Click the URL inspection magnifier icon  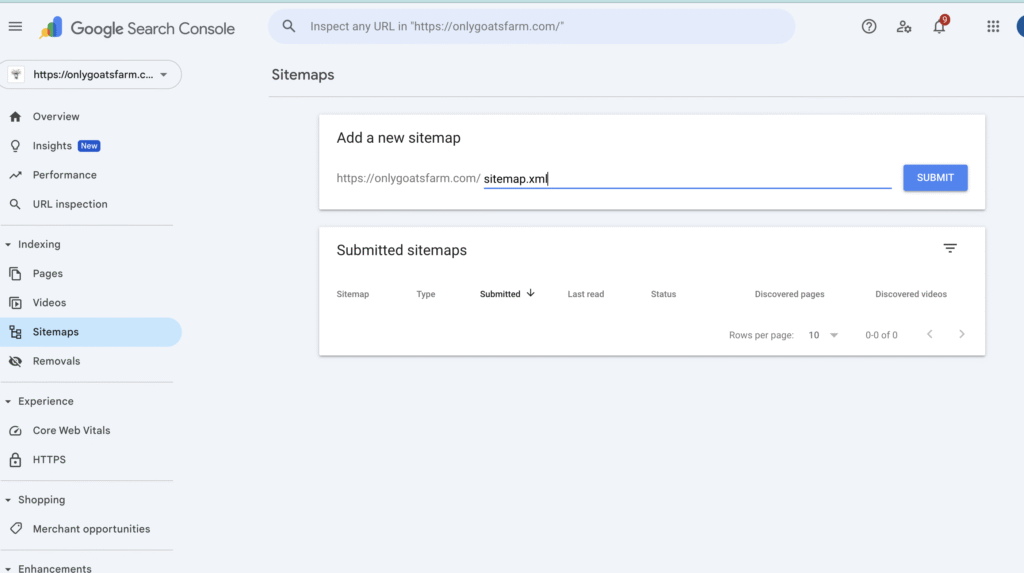pyautogui.click(x=15, y=205)
